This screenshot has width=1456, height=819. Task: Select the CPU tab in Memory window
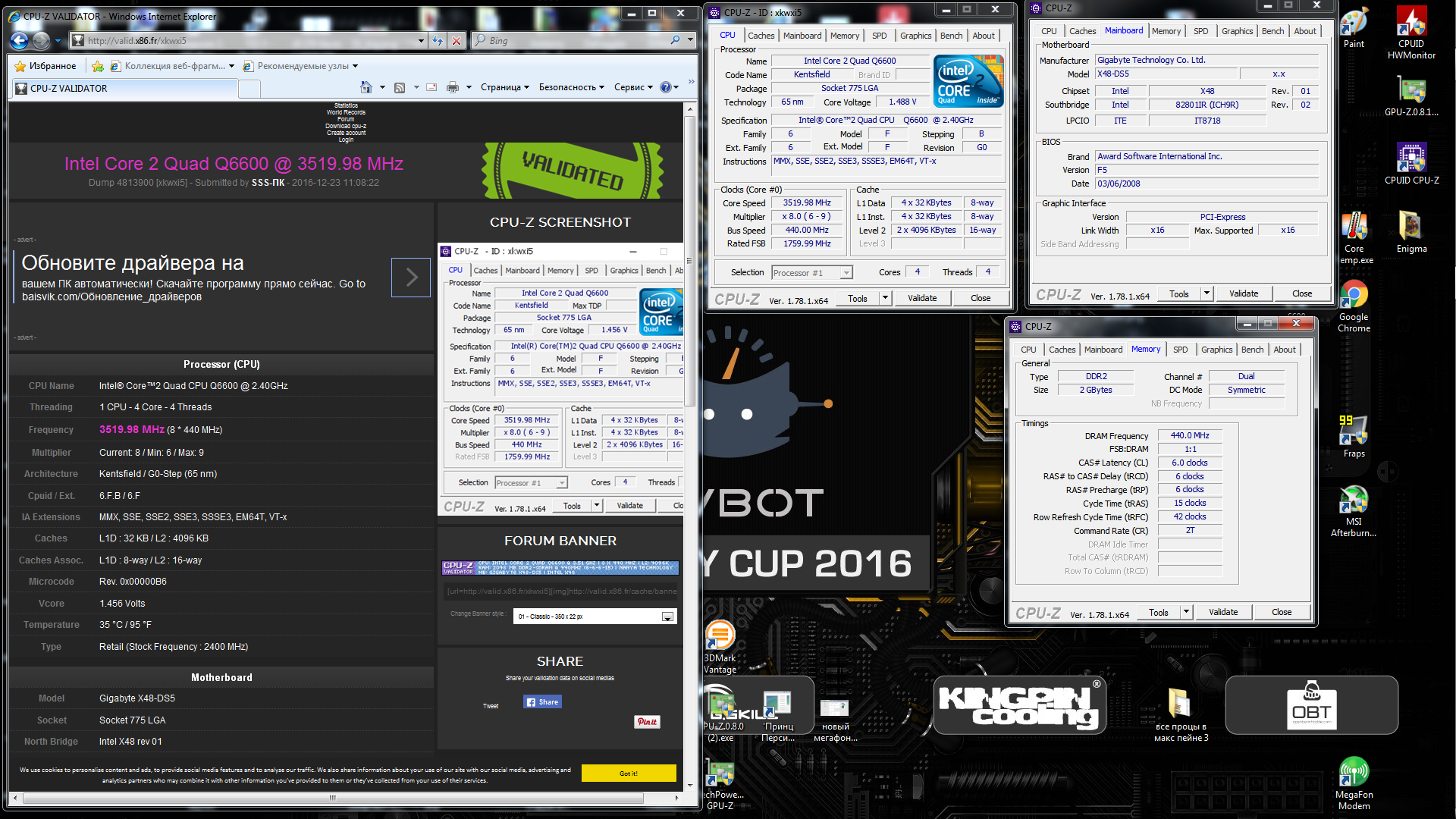tap(1028, 350)
